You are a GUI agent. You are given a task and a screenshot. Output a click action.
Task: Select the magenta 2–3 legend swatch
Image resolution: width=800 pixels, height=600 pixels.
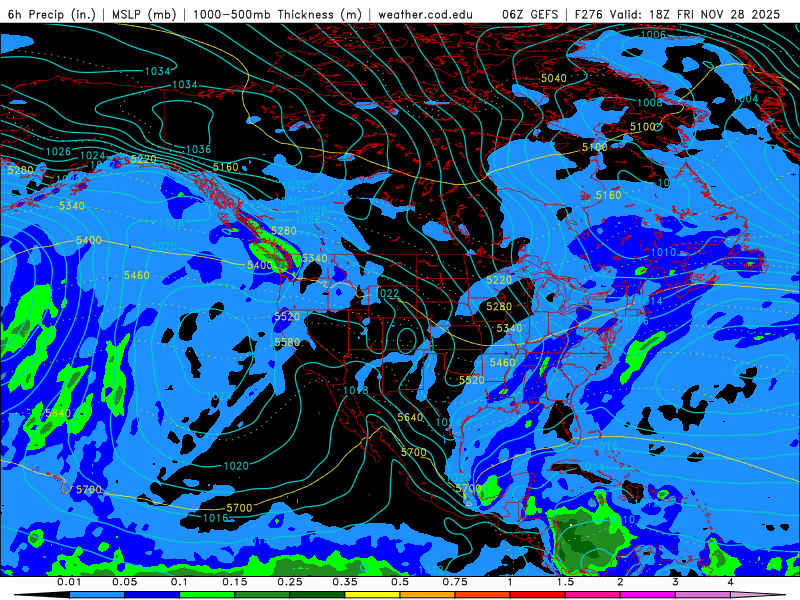tap(648, 595)
